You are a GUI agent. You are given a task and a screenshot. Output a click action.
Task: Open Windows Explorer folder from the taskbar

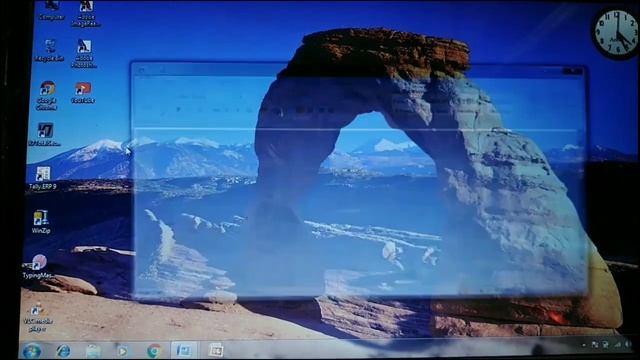pyautogui.click(x=93, y=351)
